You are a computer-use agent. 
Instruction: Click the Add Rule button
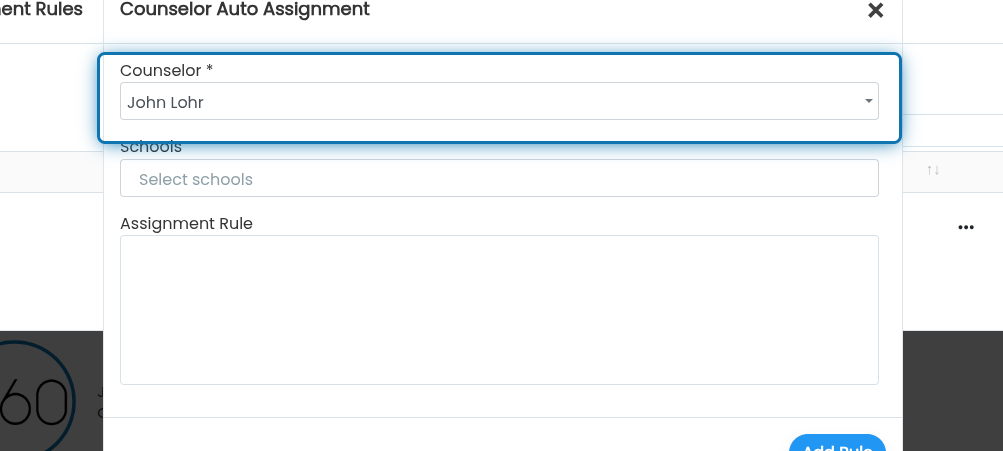837,443
